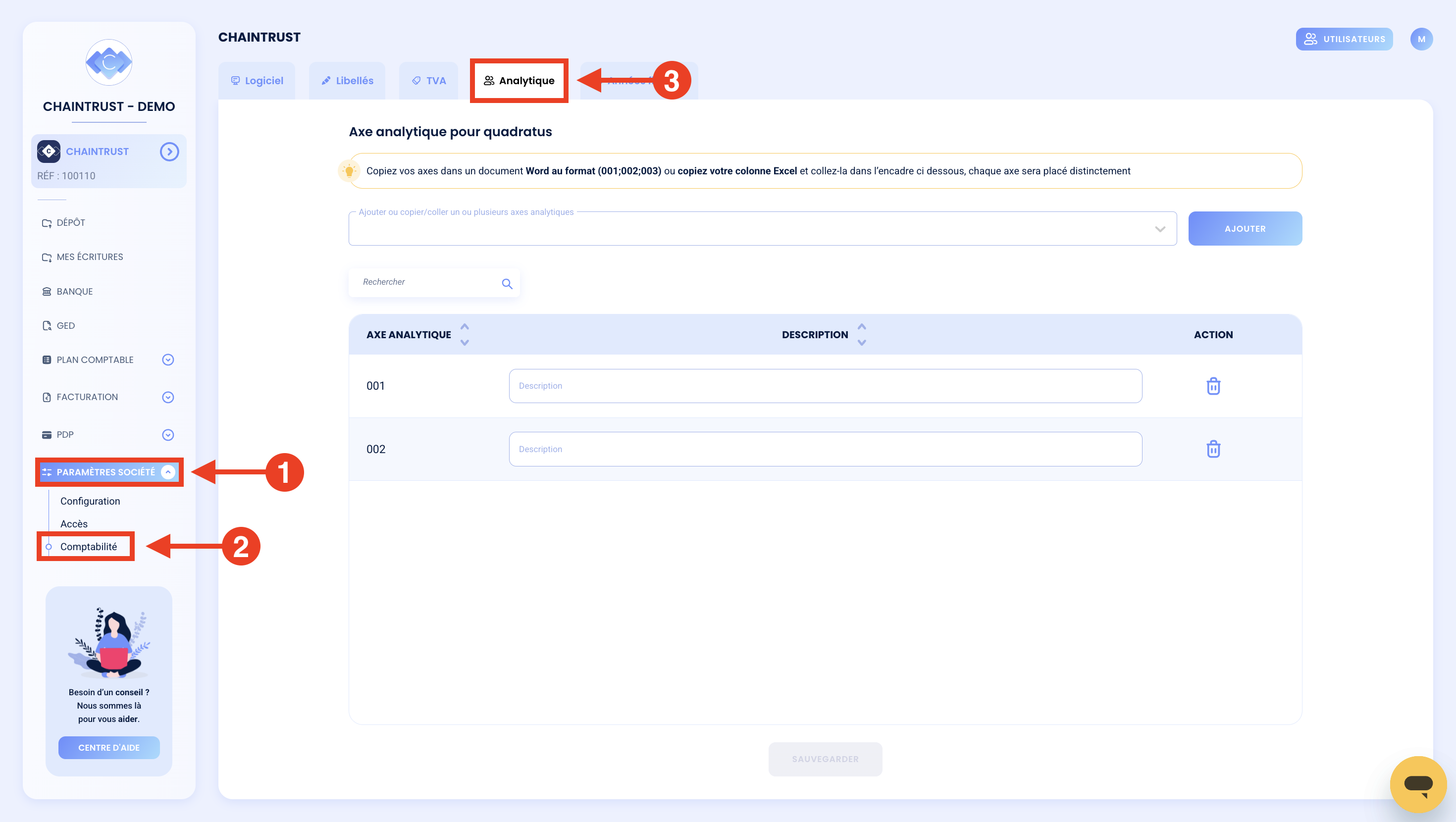This screenshot has width=1456, height=822.
Task: Click the CENTRE D'AIDE button
Action: click(108, 747)
